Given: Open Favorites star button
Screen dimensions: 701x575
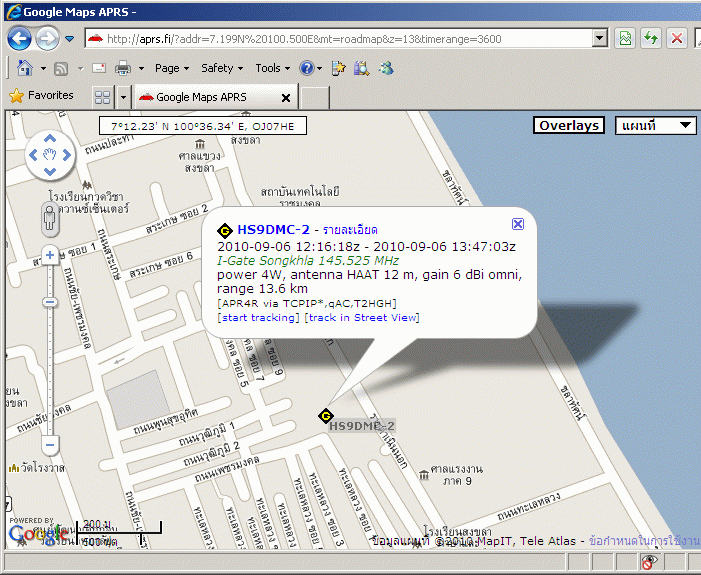Looking at the screenshot, I should (41, 95).
